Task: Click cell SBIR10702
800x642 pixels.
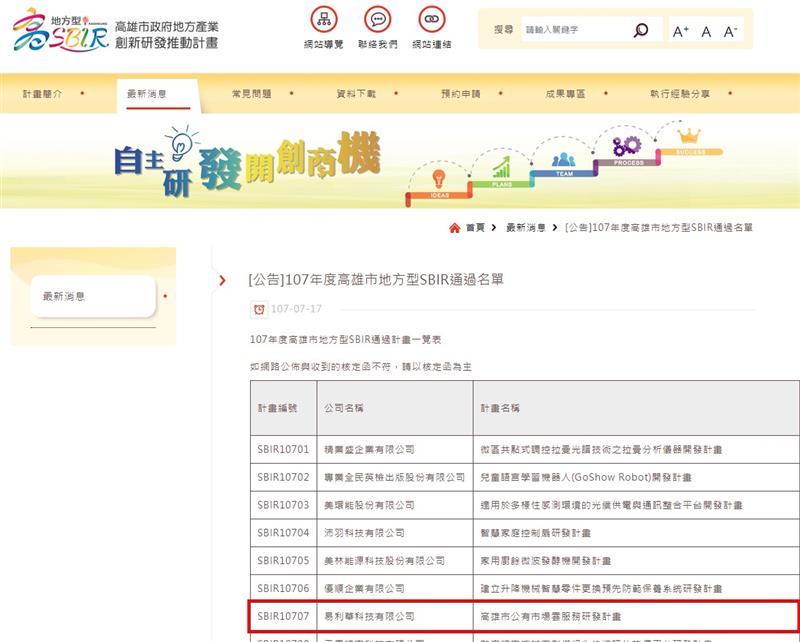Action: 283,478
